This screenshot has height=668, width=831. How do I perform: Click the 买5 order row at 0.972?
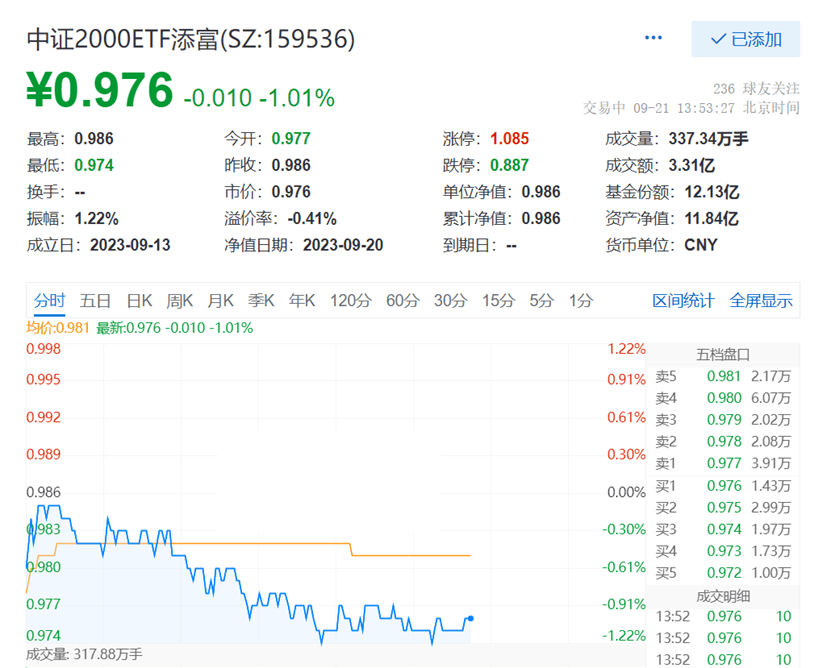pyautogui.click(x=723, y=573)
